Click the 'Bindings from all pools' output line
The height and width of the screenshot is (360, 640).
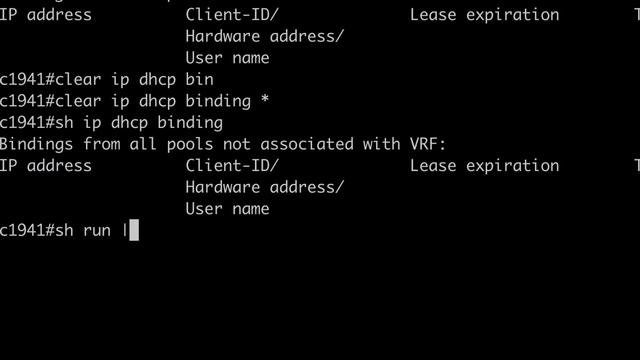point(223,144)
